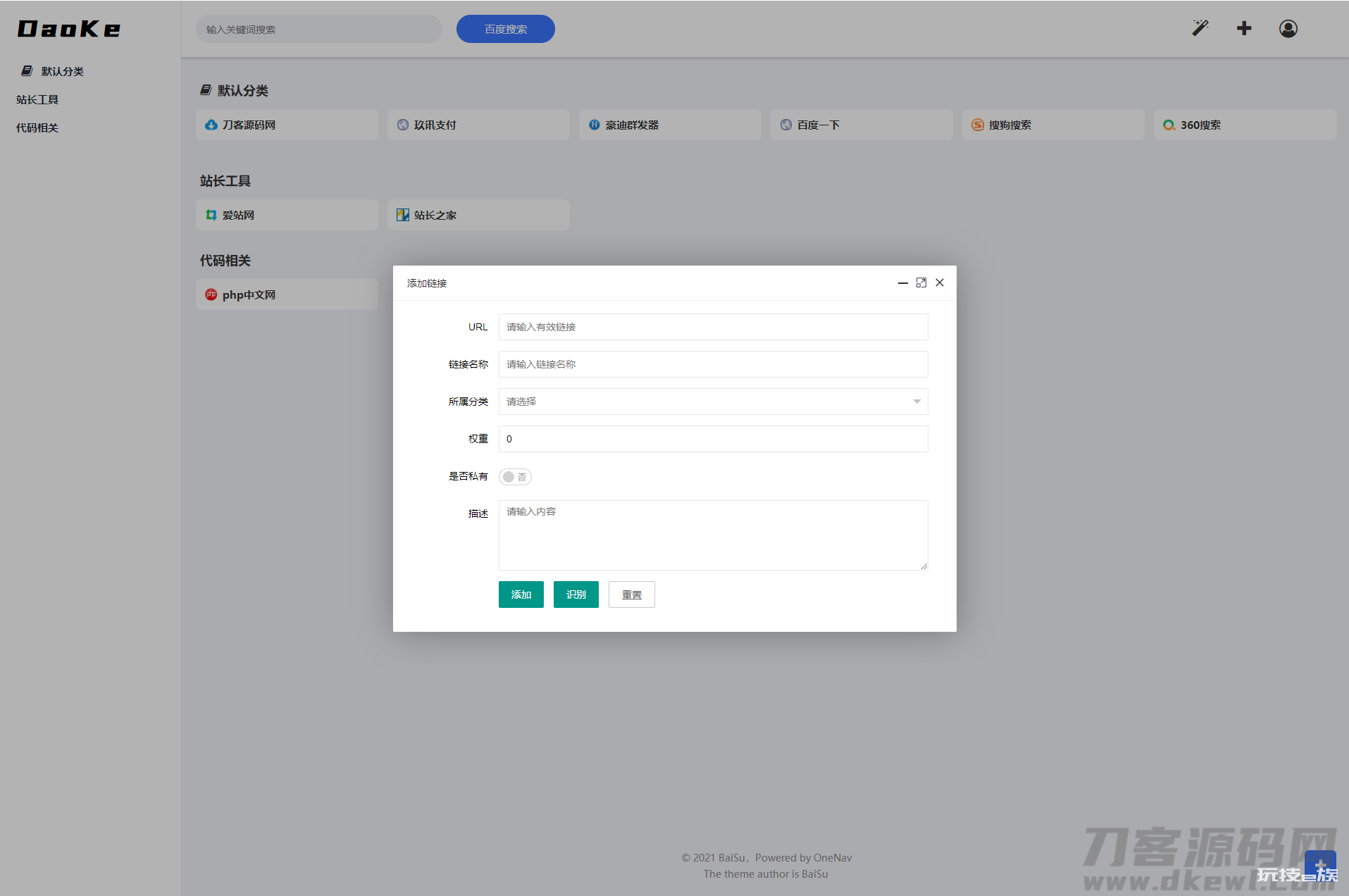Click the 360搜索 site icon
1349x896 pixels.
click(x=1169, y=125)
